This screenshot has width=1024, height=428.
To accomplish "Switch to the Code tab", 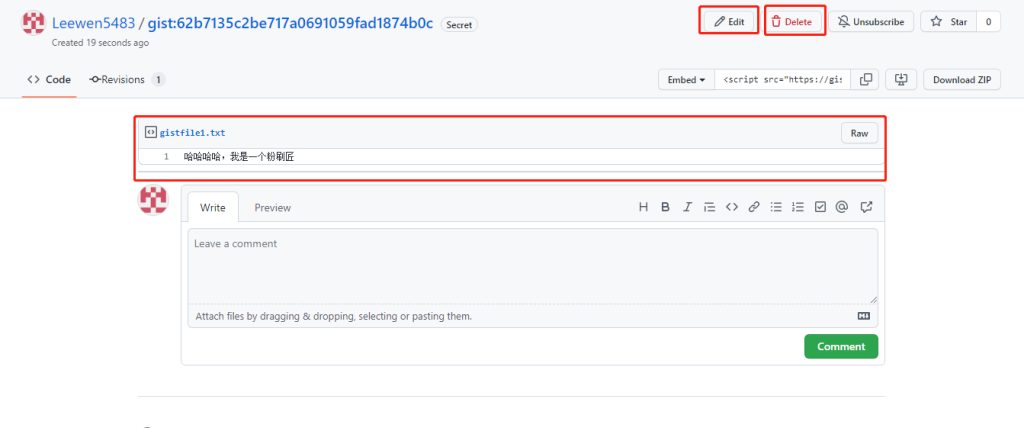I will coord(49,80).
